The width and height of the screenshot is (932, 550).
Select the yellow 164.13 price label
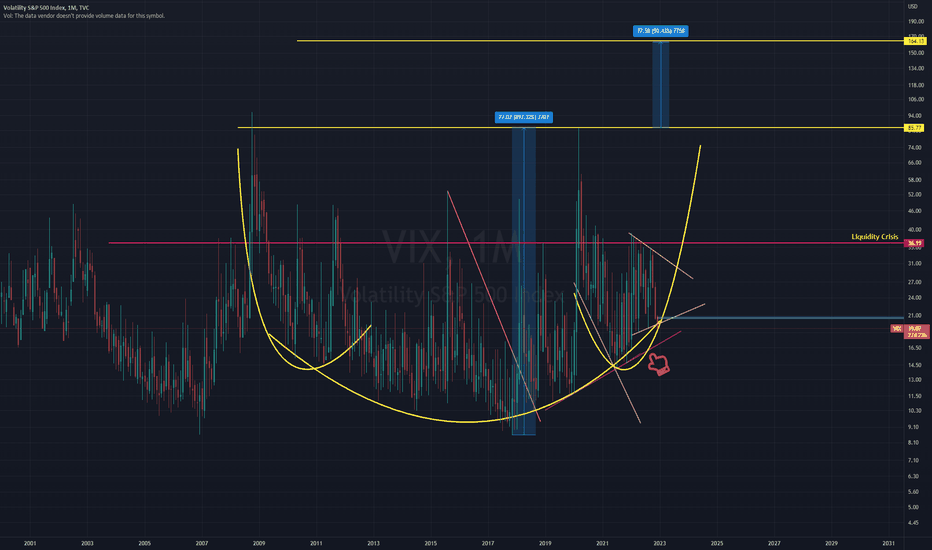coord(914,41)
